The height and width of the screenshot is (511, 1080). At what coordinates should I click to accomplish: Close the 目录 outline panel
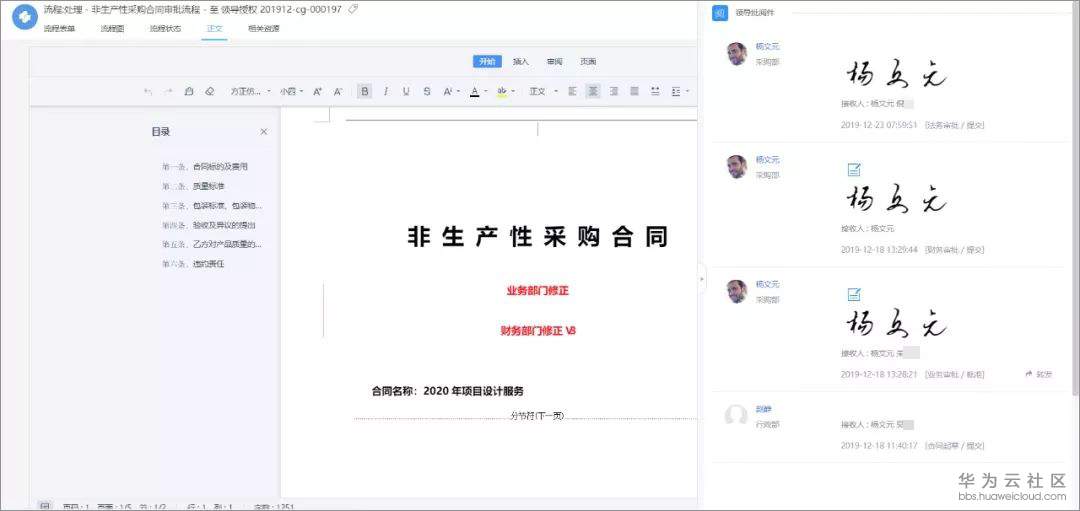tap(264, 132)
